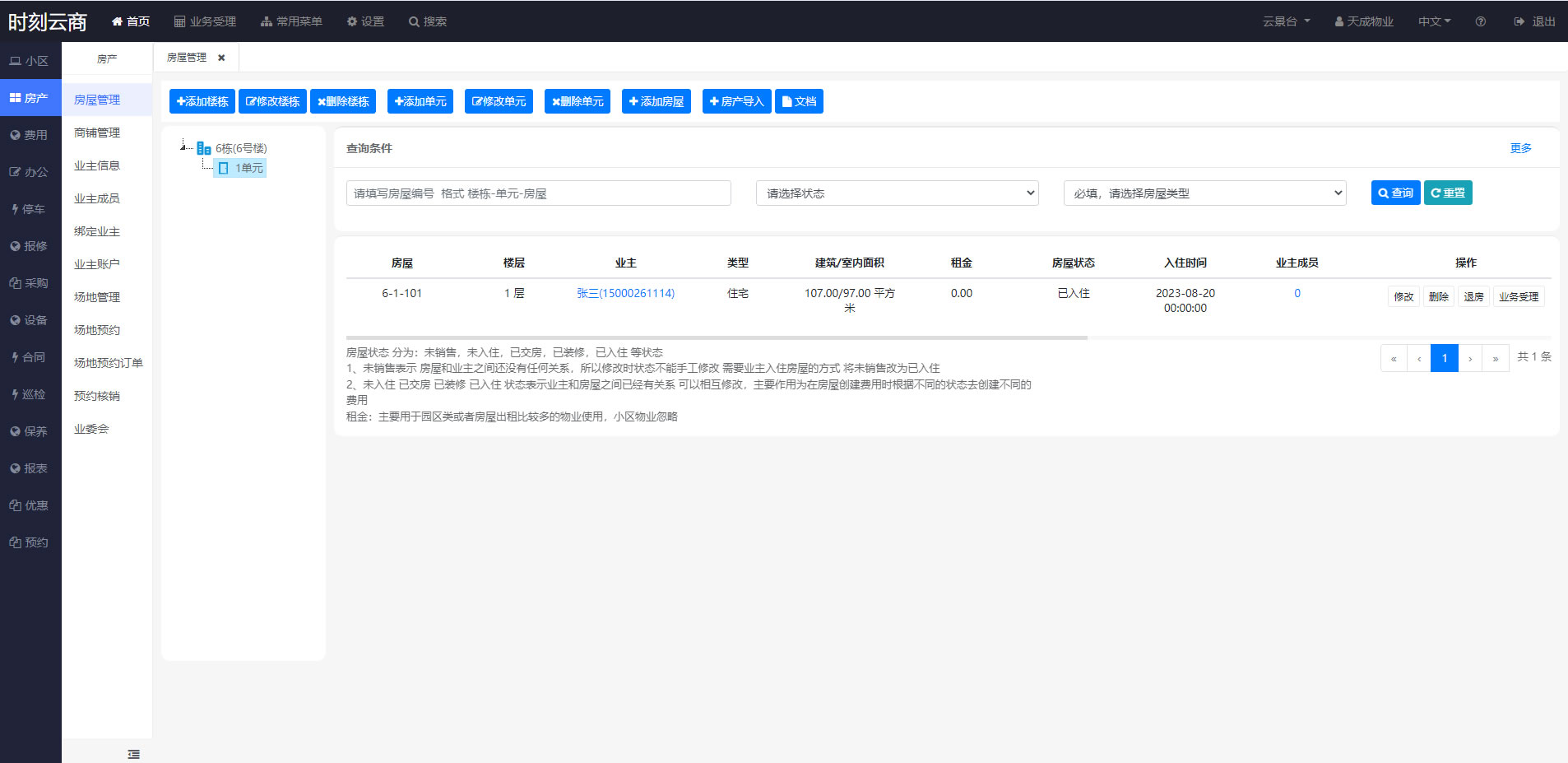Open 业委会 submenu item
1568x763 pixels.
pyautogui.click(x=107, y=429)
